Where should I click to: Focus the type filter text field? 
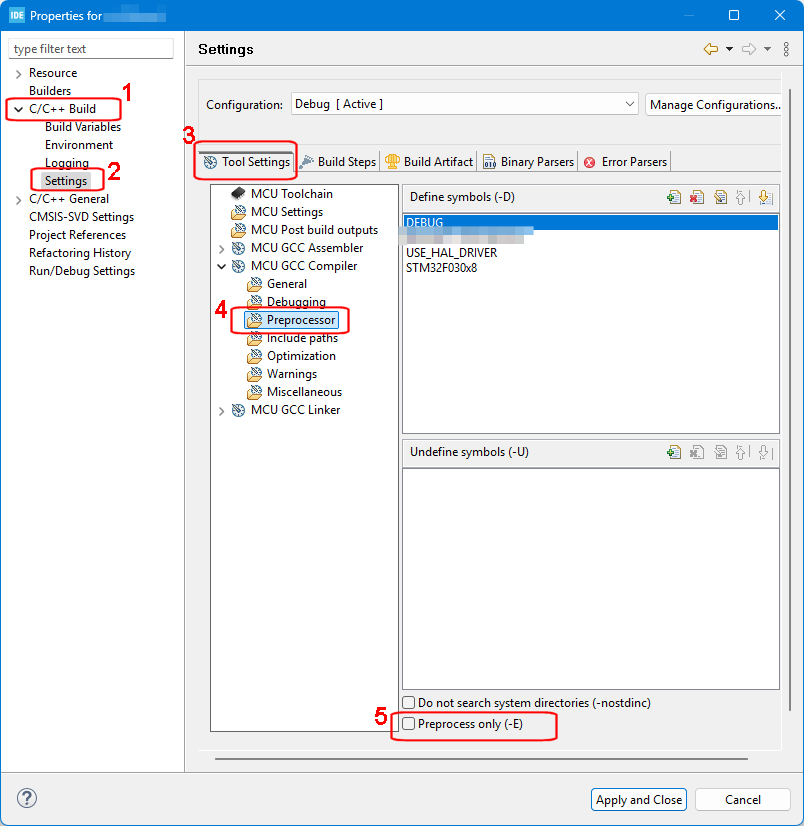pos(91,49)
